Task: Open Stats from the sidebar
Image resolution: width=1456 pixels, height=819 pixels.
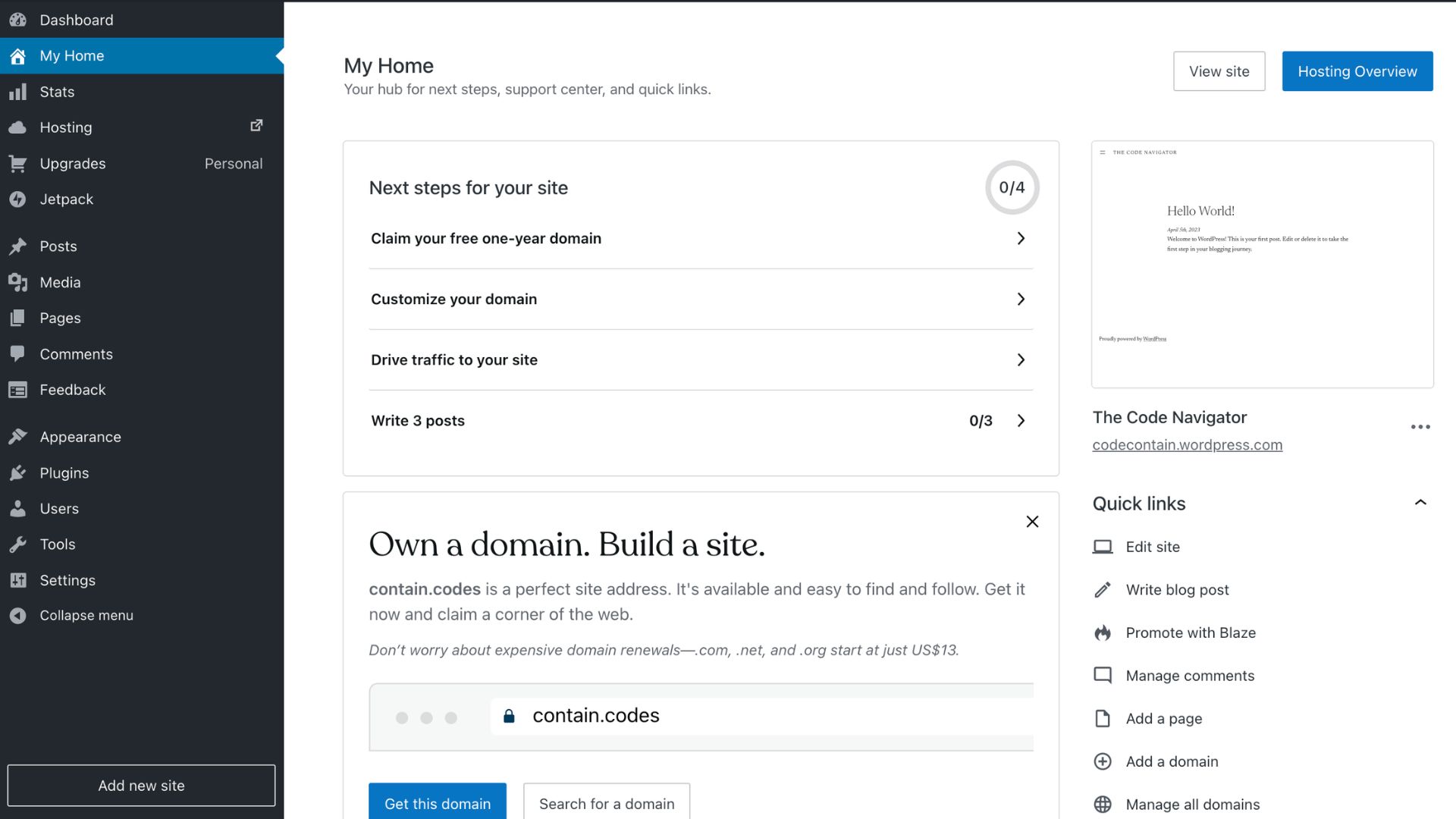Action: pos(142,92)
